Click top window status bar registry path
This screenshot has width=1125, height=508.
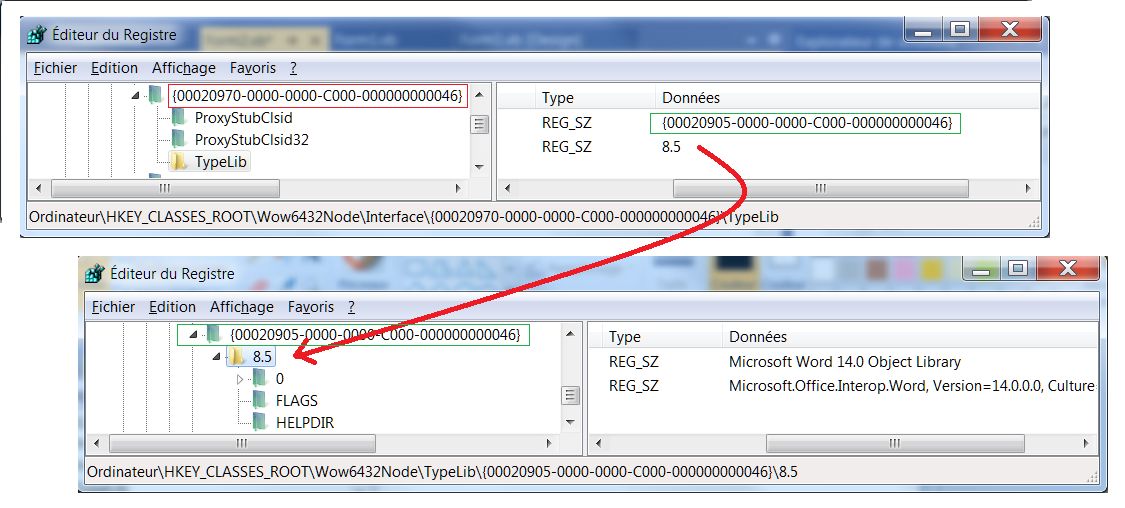point(403,217)
